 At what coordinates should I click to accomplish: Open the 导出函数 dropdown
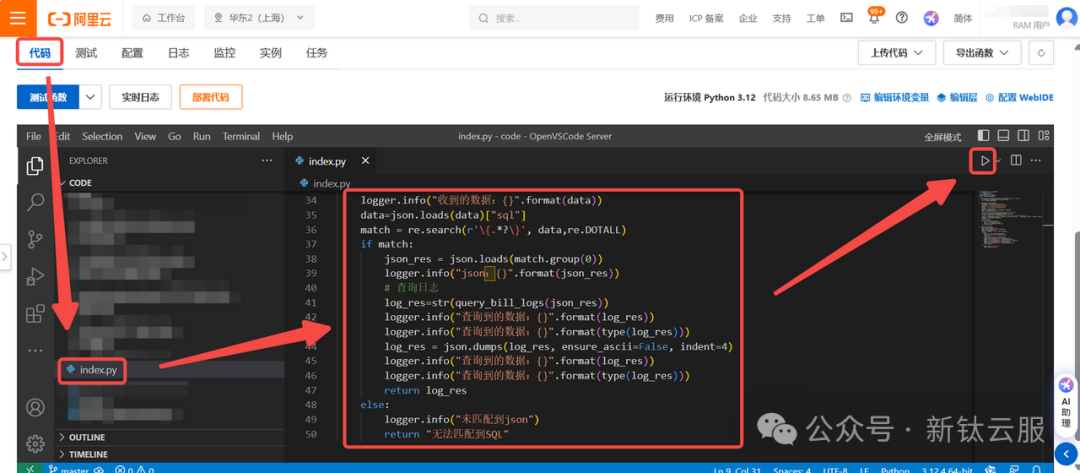pos(982,53)
